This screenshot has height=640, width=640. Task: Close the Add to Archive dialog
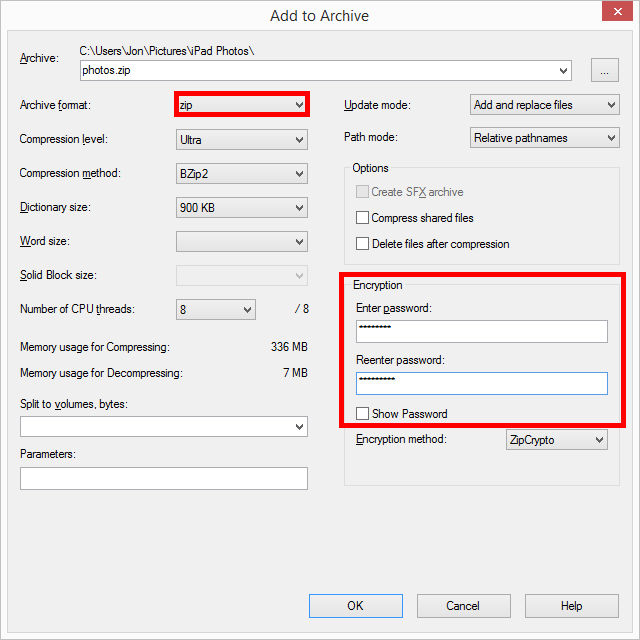pos(615,15)
